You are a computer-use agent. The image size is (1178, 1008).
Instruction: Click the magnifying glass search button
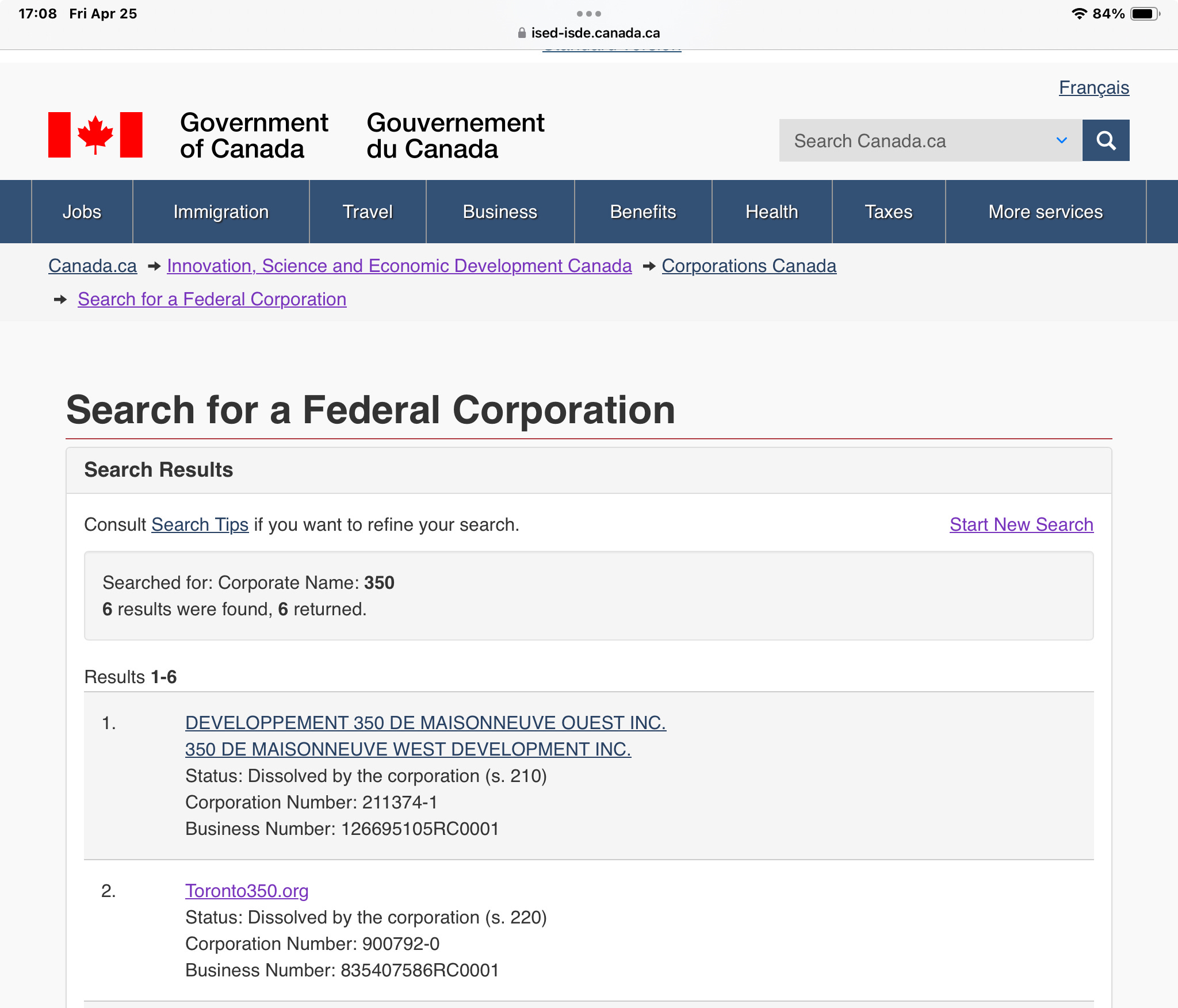tap(1106, 140)
